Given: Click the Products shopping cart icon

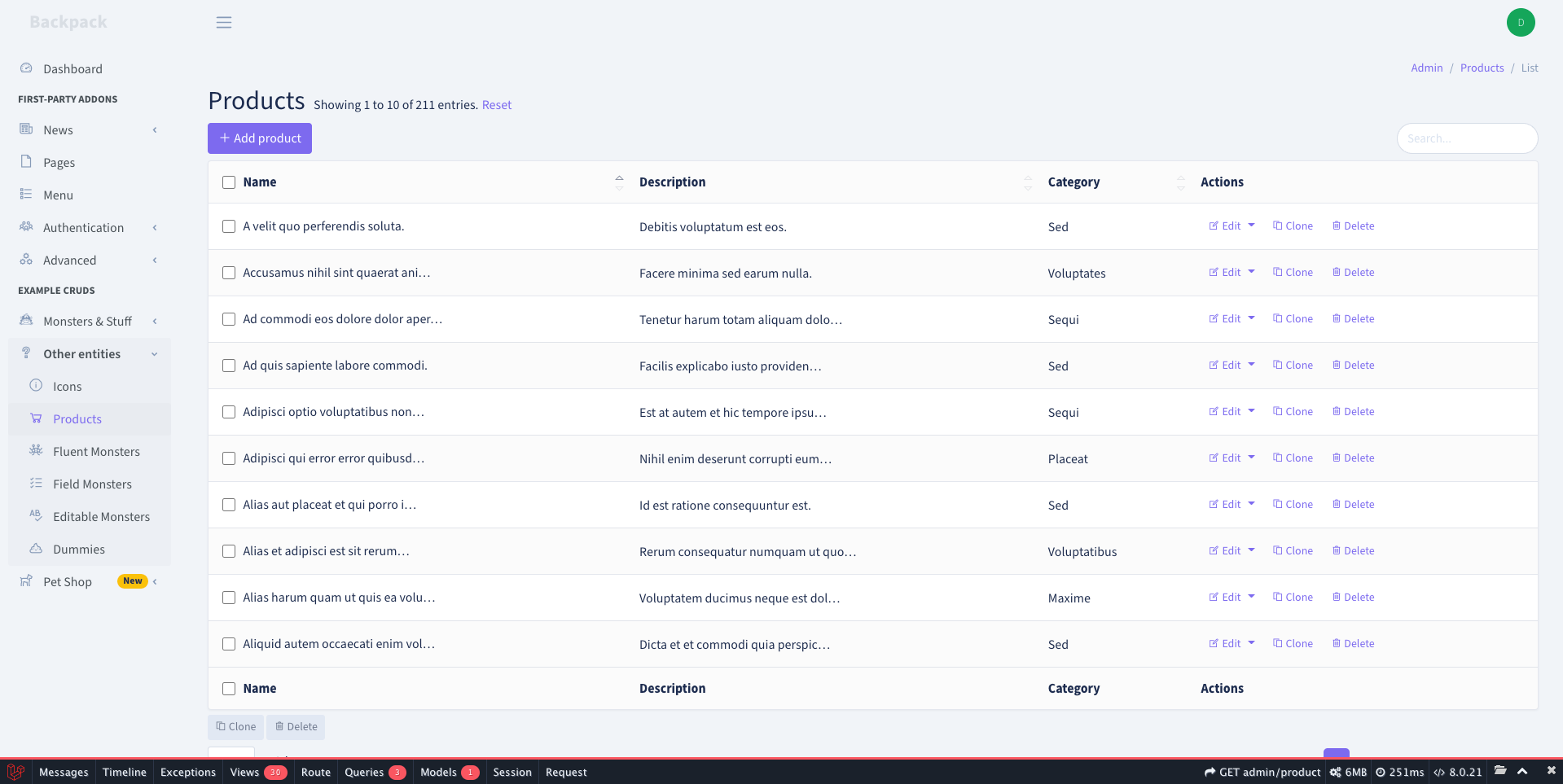Looking at the screenshot, I should (36, 418).
